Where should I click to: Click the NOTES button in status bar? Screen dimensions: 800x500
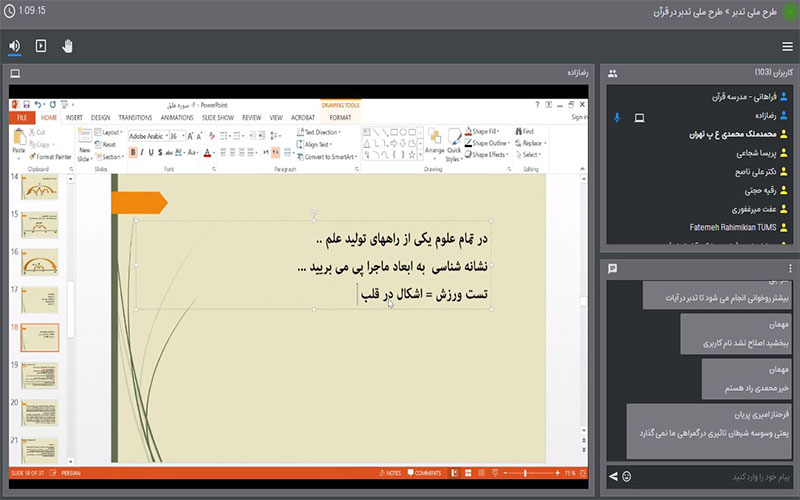391,472
